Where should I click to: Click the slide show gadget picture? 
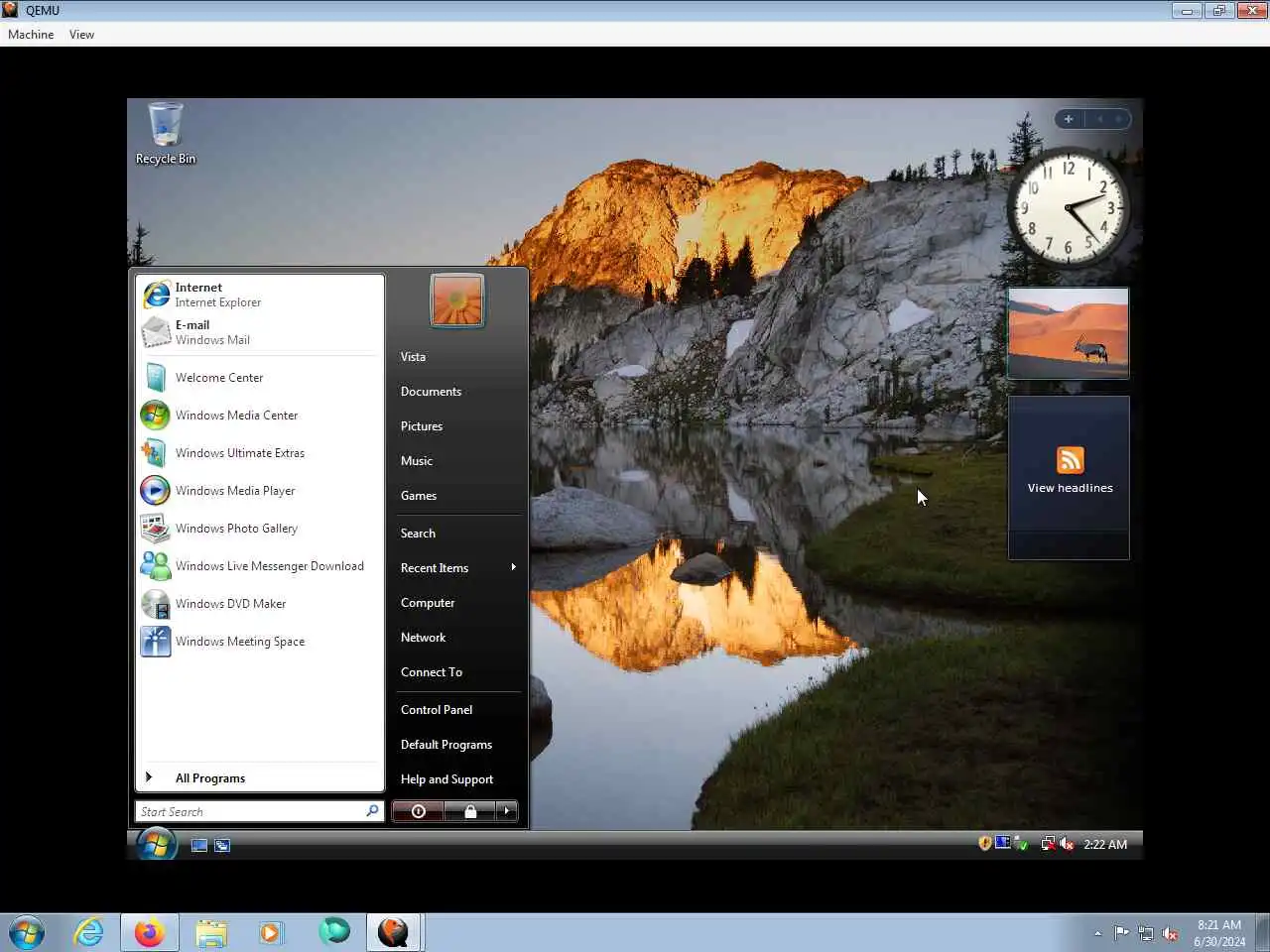pos(1069,333)
